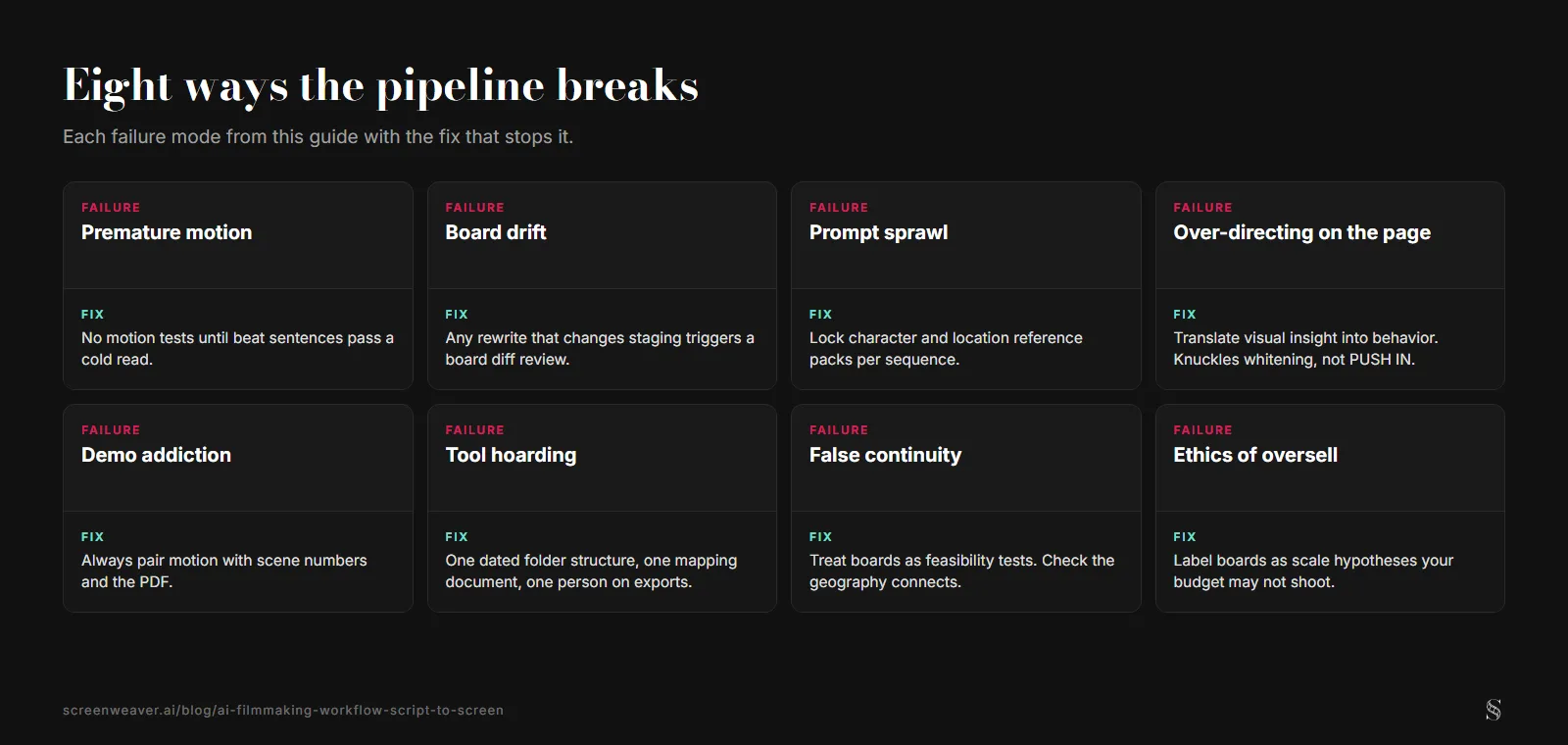Click the Tool hoarding card heading
The image size is (1568, 745).
point(511,455)
